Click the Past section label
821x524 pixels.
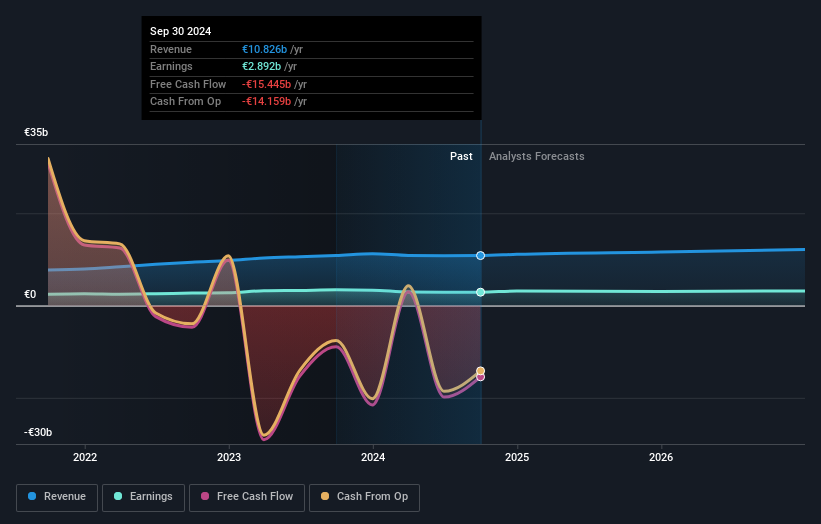coord(461,156)
